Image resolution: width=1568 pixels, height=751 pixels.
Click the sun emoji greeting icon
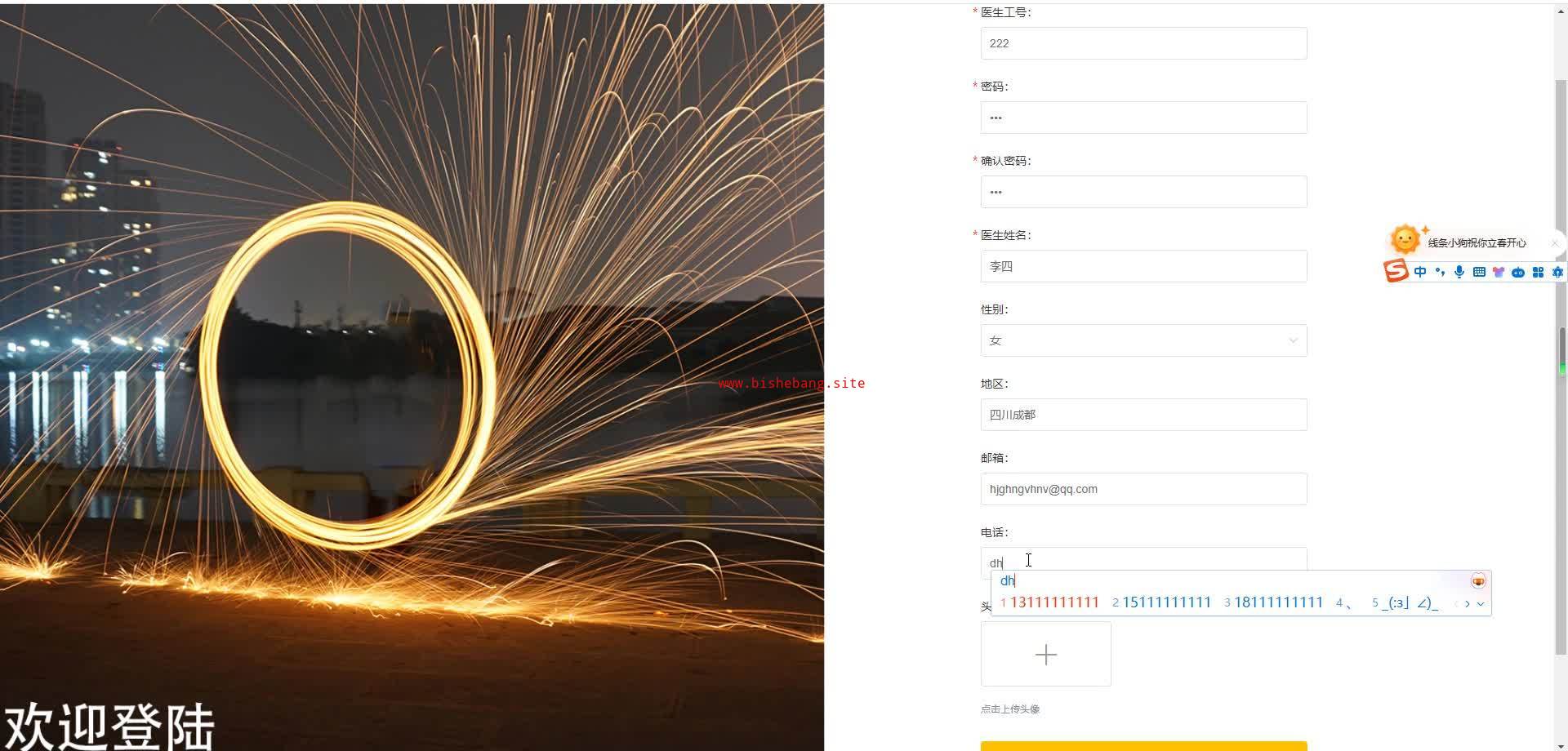pyautogui.click(x=1406, y=239)
